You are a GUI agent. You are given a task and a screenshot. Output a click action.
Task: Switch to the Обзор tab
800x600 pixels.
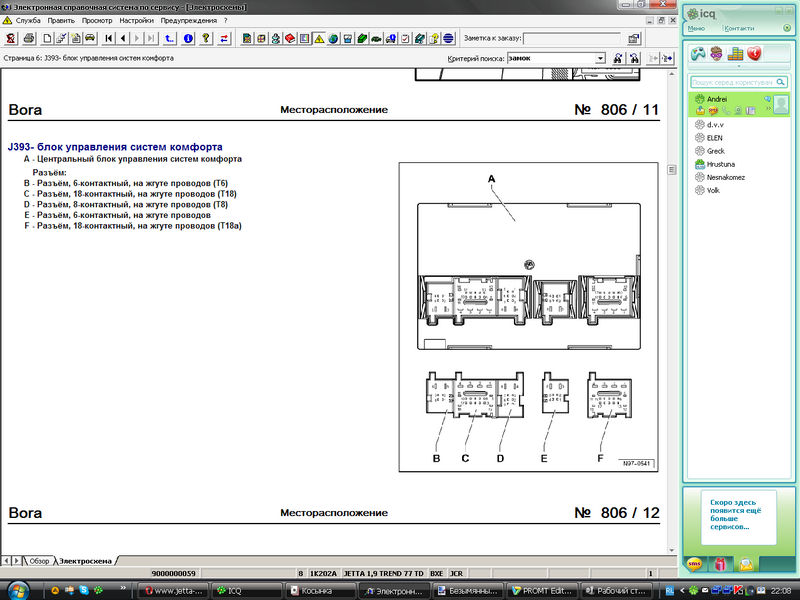click(39, 561)
